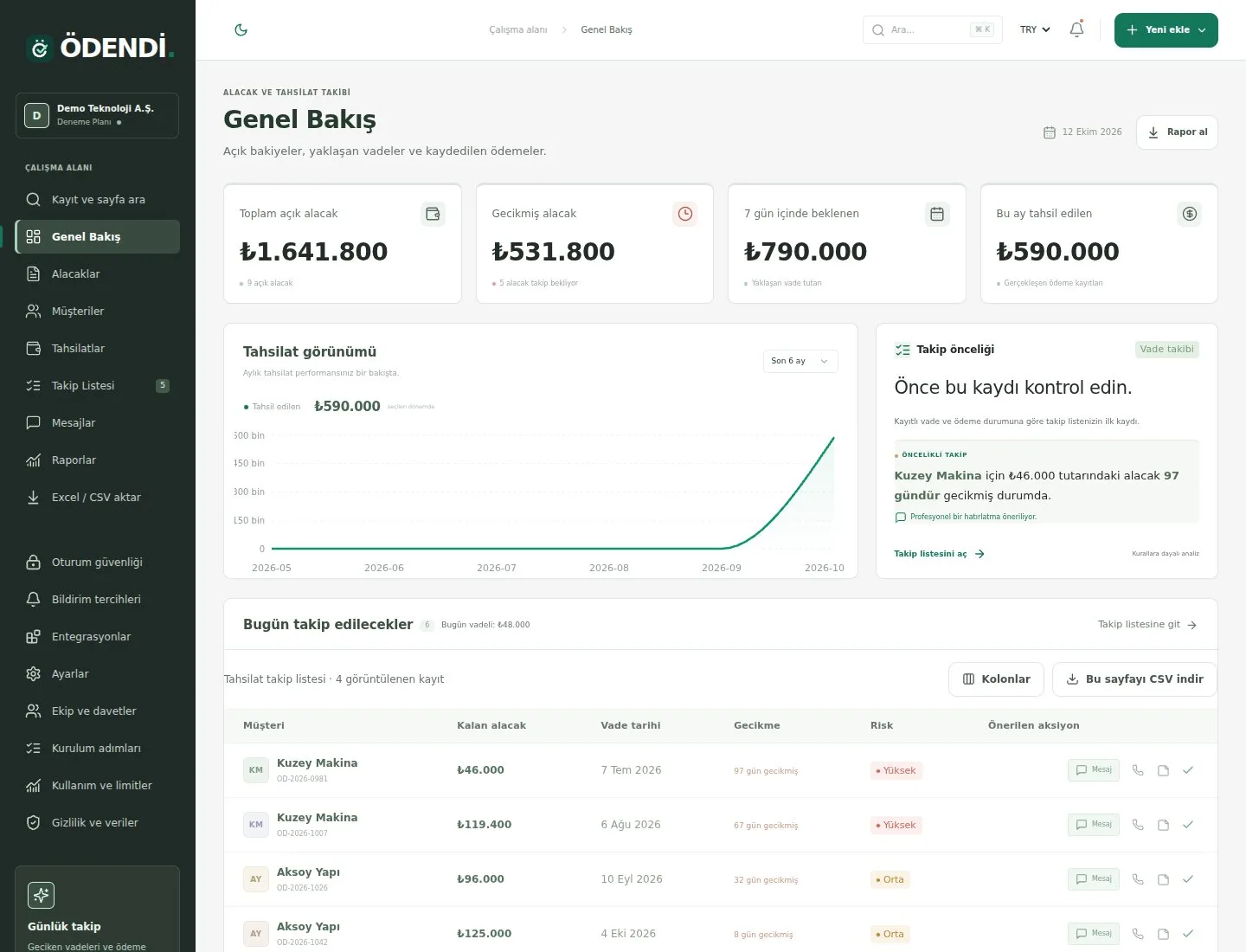The width and height of the screenshot is (1246, 952).
Task: Mark OD-2026-0981 row done check icon
Action: [x=1188, y=770]
